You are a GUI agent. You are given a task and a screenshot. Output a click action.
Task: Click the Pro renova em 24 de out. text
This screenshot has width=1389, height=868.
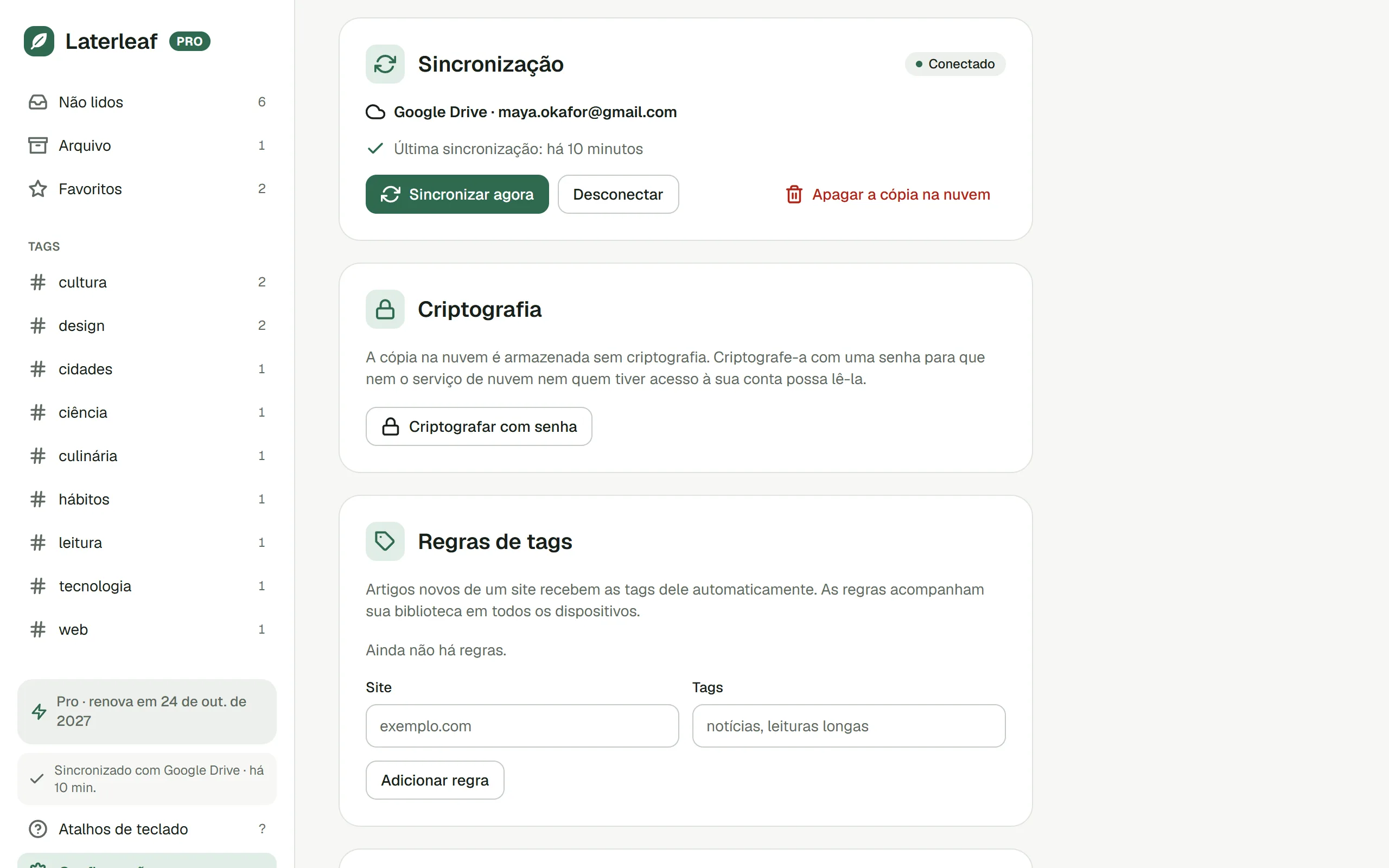pyautogui.click(x=151, y=711)
